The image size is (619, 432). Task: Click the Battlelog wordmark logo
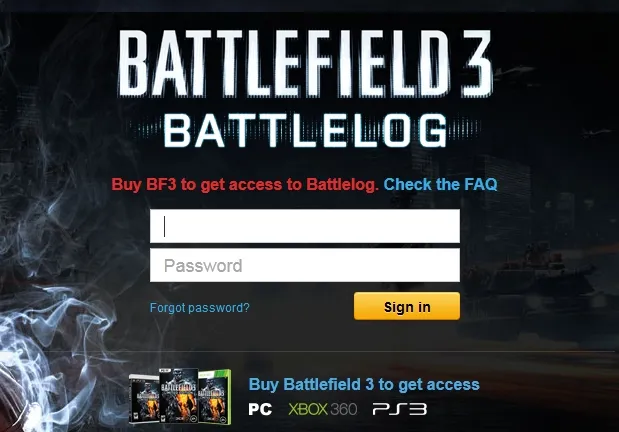tap(305, 131)
